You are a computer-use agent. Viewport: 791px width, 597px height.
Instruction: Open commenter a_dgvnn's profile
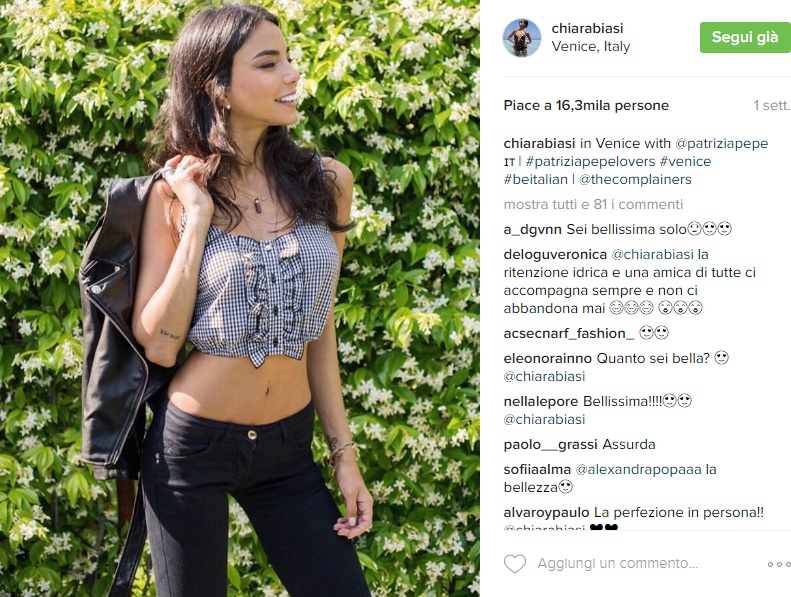point(532,230)
